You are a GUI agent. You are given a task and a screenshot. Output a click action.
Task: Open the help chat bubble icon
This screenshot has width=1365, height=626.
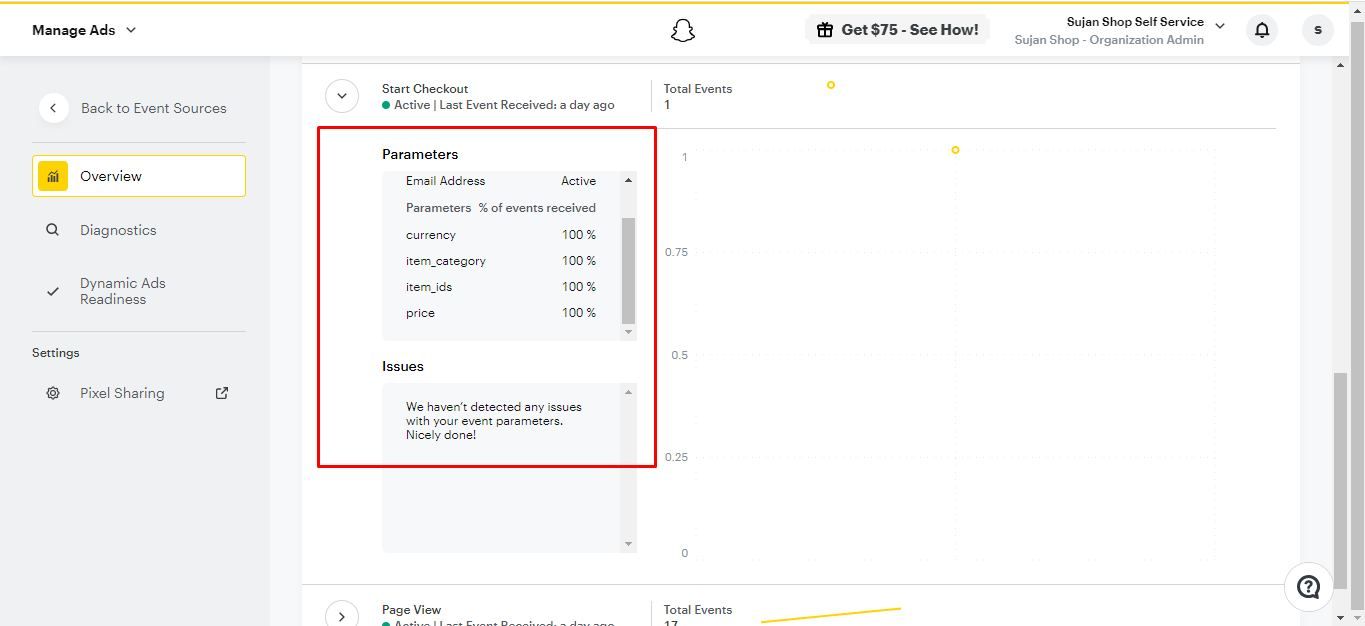tap(1308, 587)
